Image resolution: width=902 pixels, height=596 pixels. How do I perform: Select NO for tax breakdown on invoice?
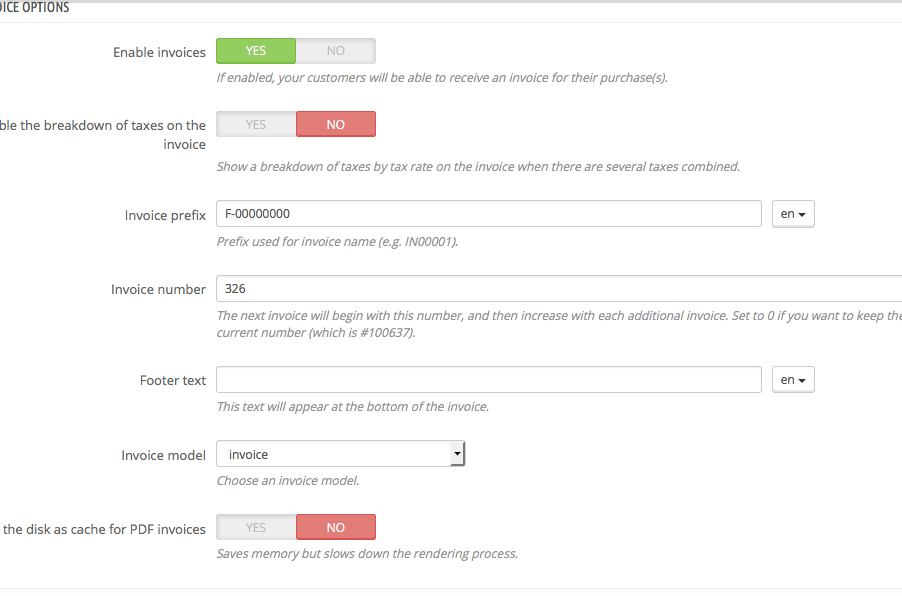(x=336, y=125)
